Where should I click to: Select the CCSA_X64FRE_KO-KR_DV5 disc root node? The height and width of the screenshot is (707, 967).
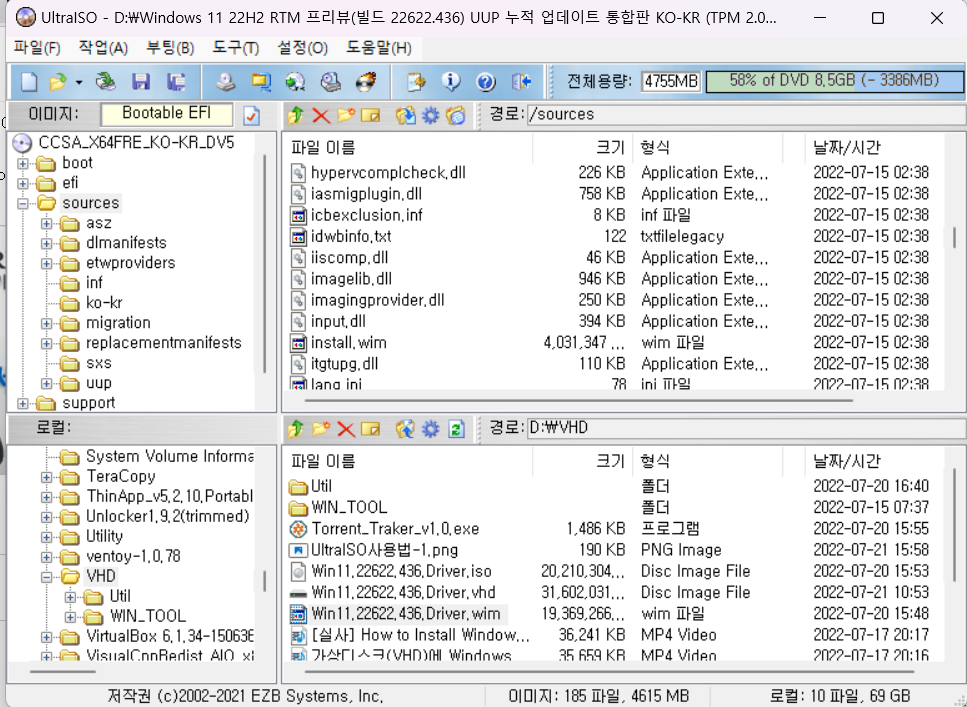(136, 143)
